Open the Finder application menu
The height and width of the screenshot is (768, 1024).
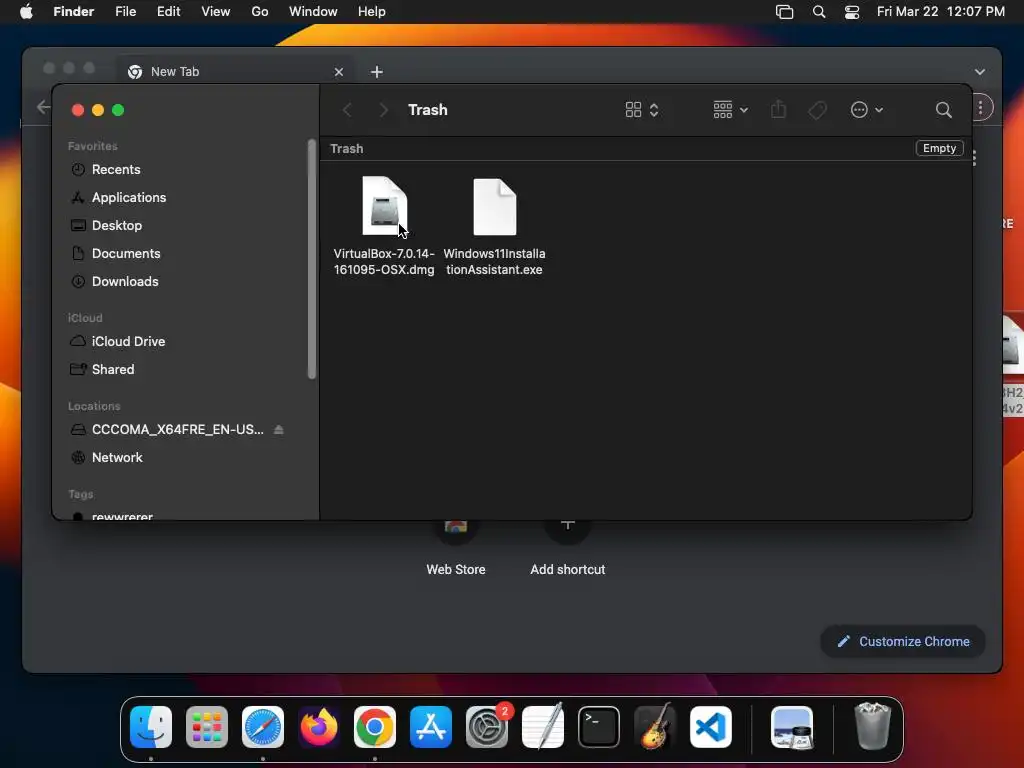point(74,12)
